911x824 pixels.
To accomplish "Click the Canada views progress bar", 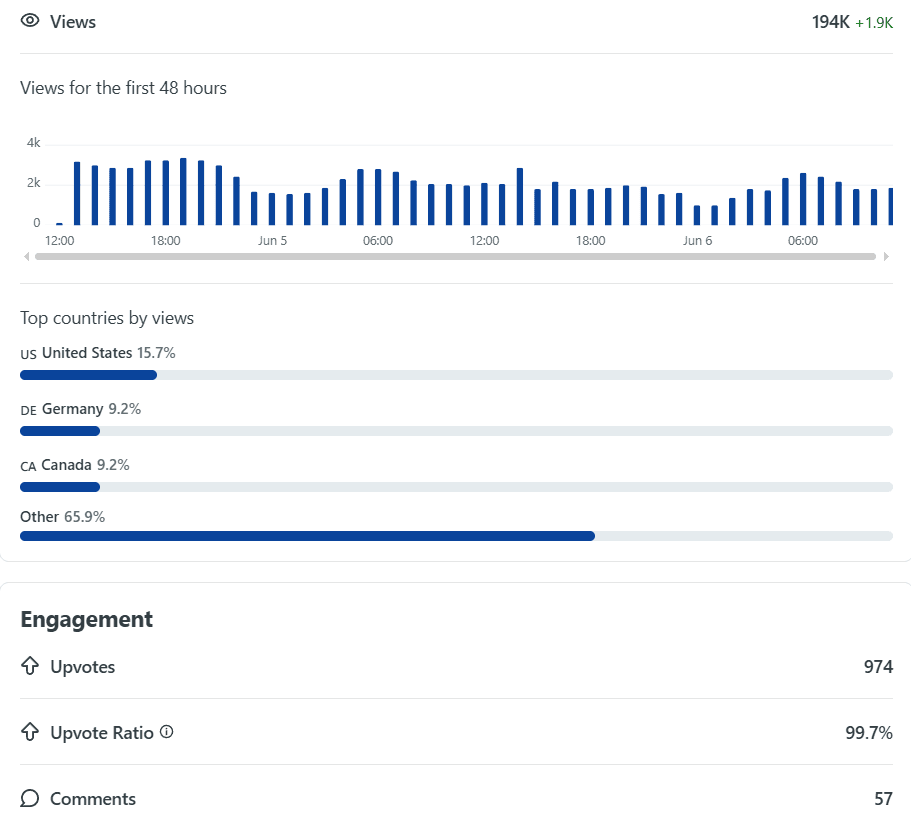I will point(456,487).
